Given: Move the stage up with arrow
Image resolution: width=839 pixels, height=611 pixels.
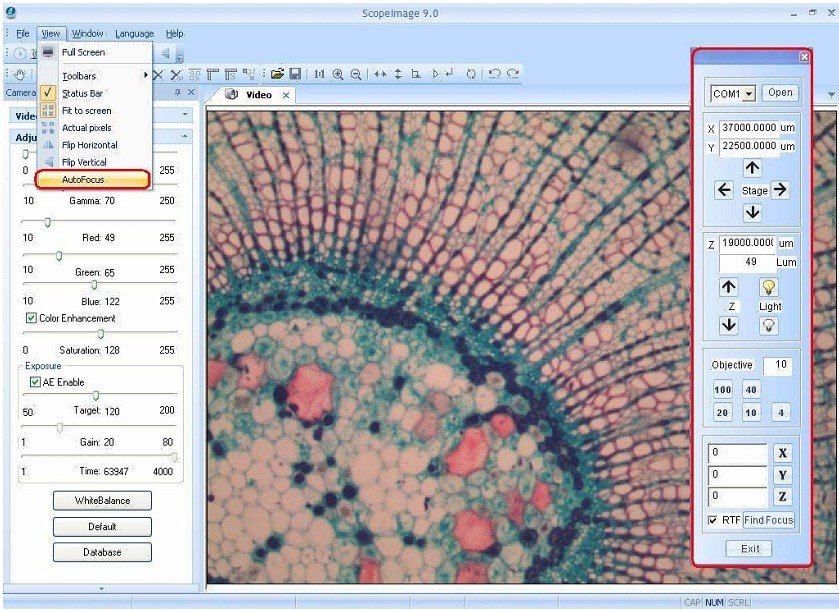Looking at the screenshot, I should (x=752, y=168).
